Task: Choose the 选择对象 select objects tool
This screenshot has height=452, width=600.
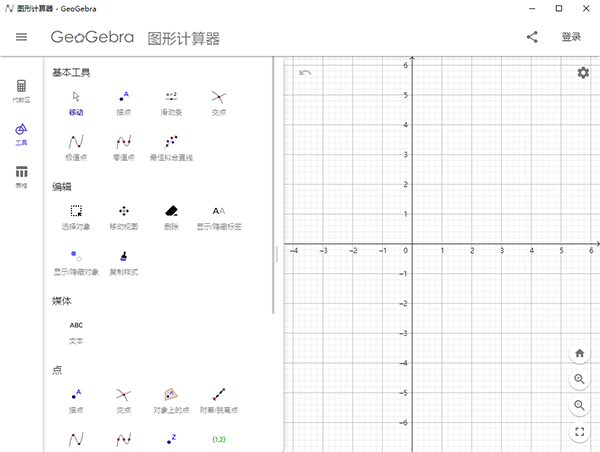Action: tap(76, 218)
